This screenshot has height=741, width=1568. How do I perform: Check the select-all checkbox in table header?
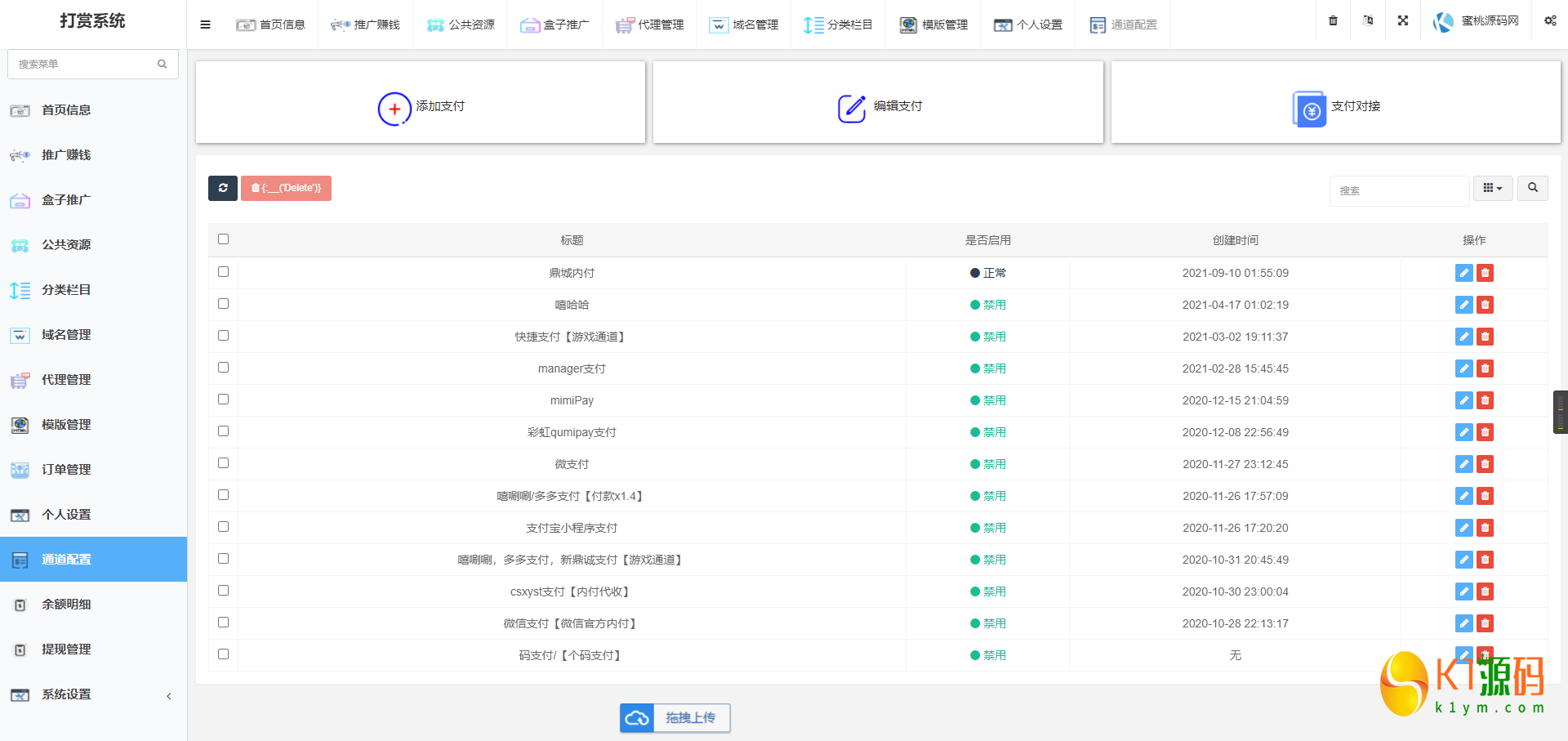(x=223, y=239)
